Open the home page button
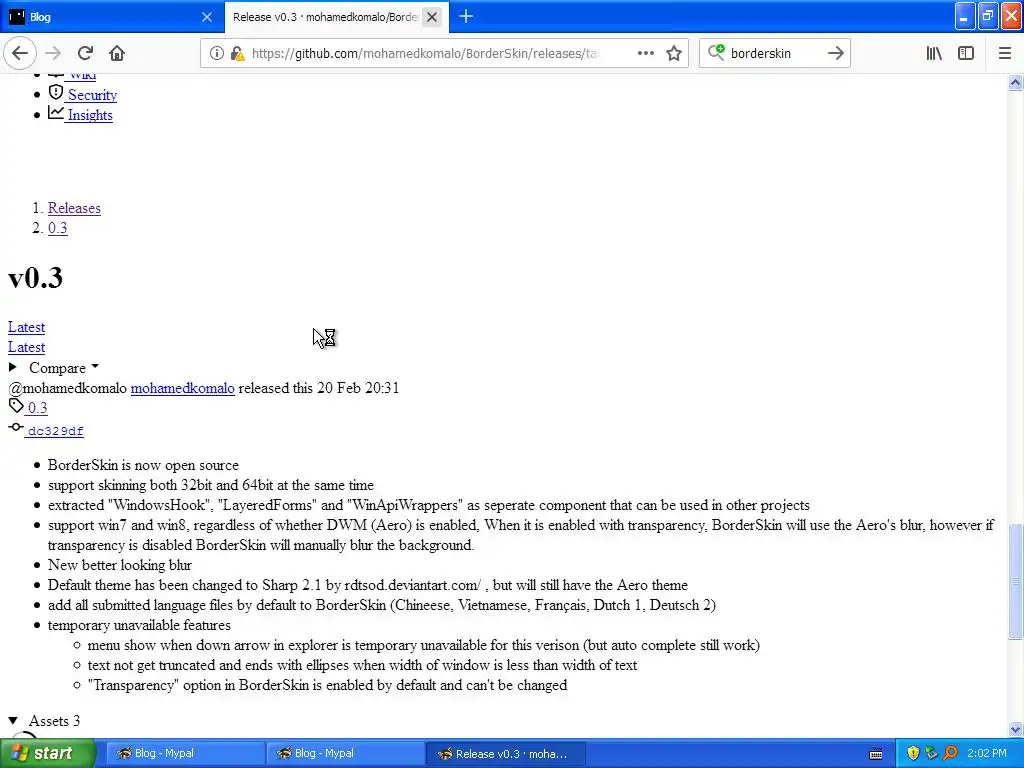Image resolution: width=1024 pixels, height=768 pixels. point(117,53)
